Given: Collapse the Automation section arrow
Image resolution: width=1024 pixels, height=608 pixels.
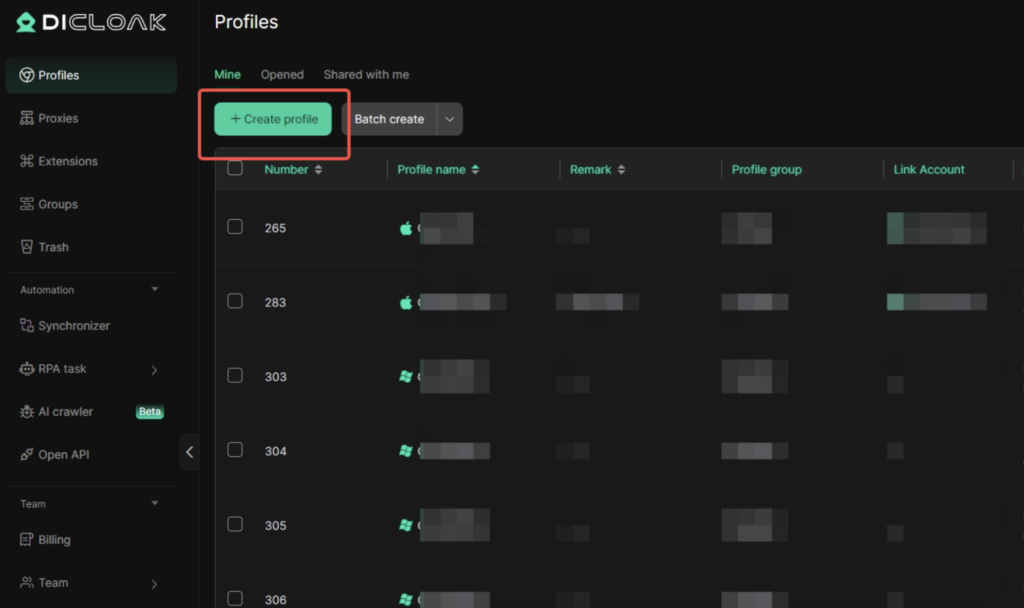Looking at the screenshot, I should [155, 290].
